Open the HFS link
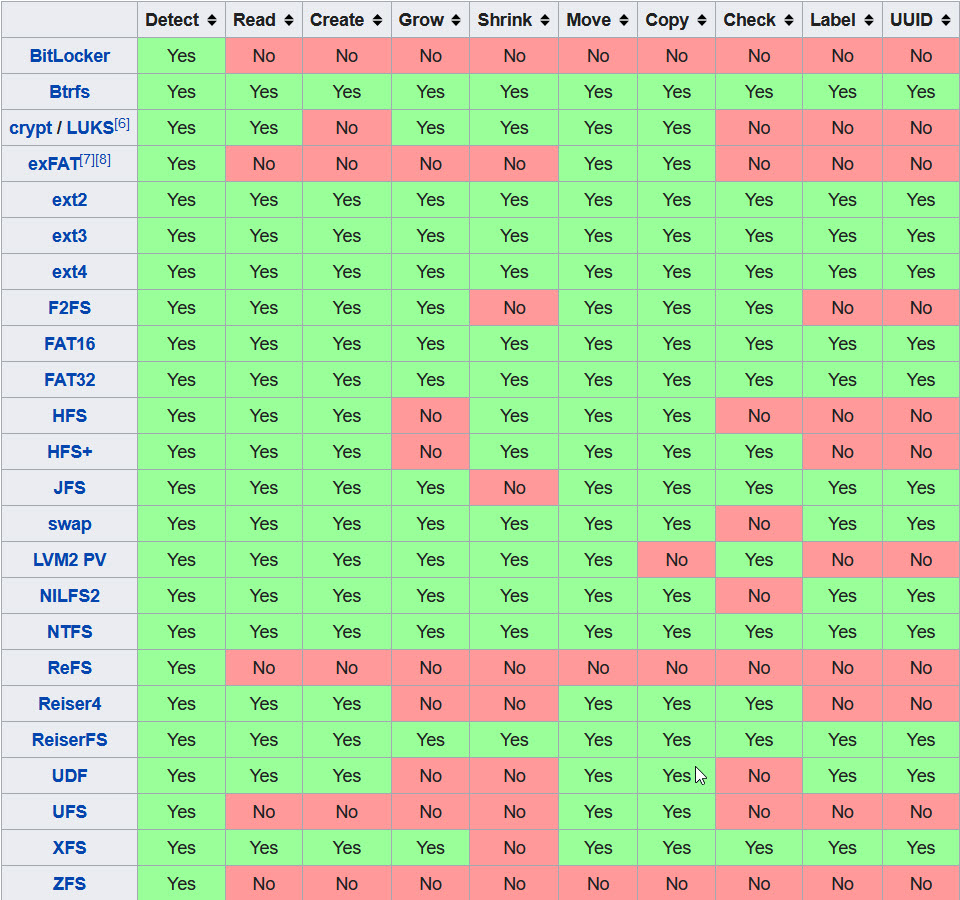 point(70,416)
